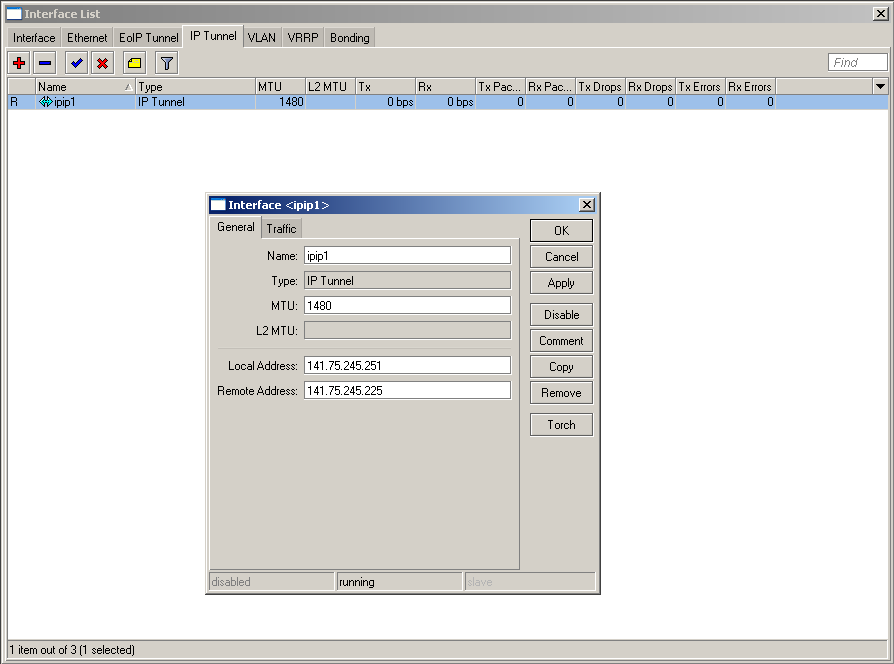Open the Filter funnel icon
The width and height of the screenshot is (894, 664).
(x=167, y=63)
